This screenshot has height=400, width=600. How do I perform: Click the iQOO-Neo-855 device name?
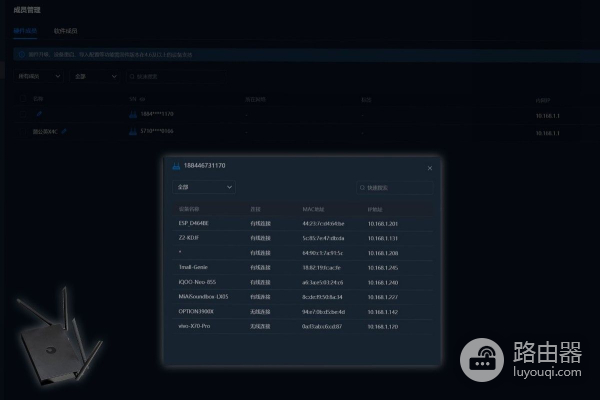198,282
